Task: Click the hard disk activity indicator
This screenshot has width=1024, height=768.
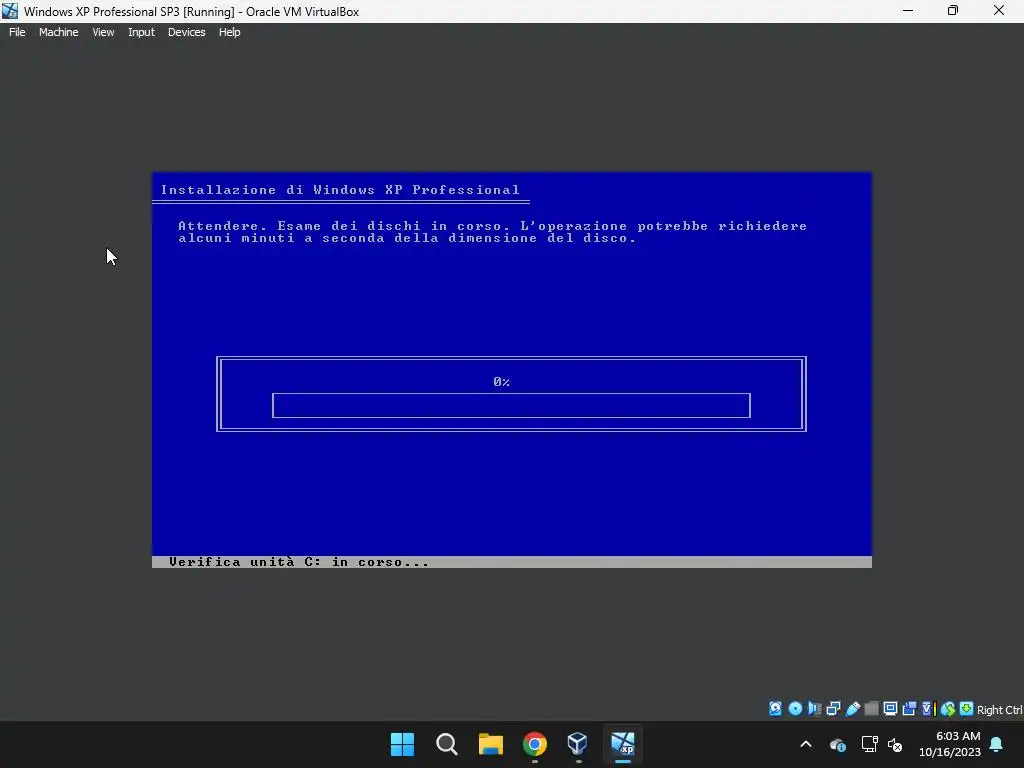Action: (775, 709)
